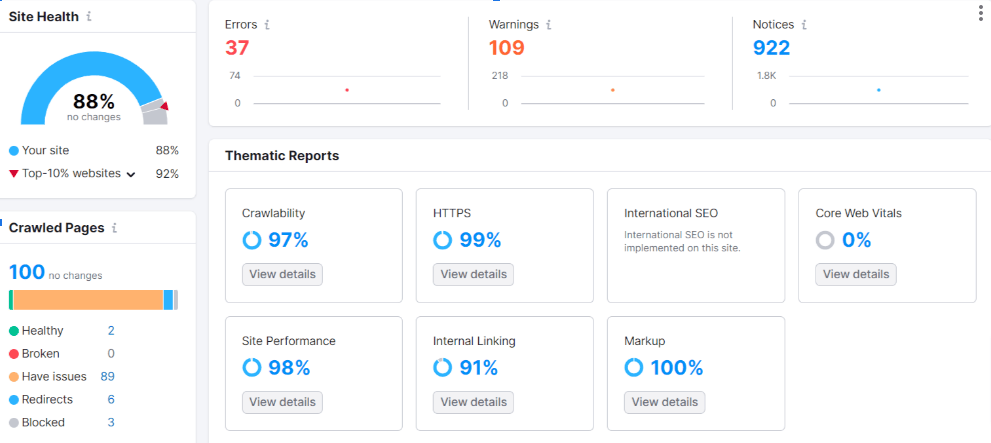The height and width of the screenshot is (443, 991).
Task: Click the Core Web Vitals donut icon
Action: tap(825, 240)
